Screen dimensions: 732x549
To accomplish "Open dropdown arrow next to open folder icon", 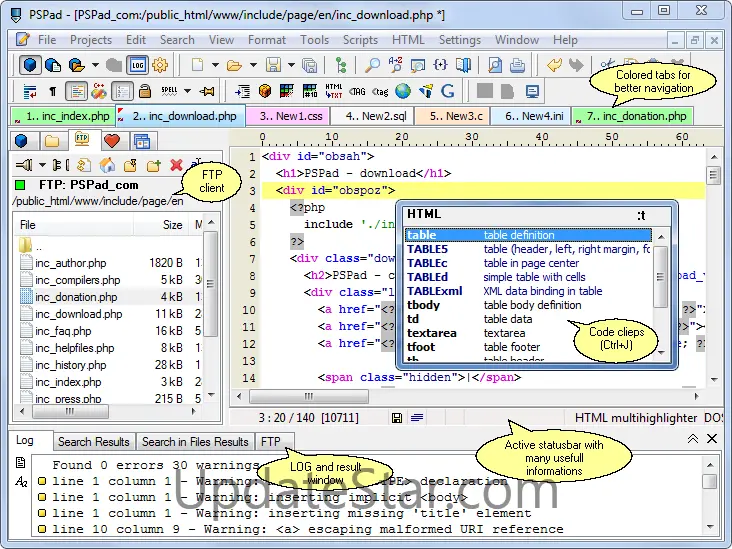I will [253, 65].
